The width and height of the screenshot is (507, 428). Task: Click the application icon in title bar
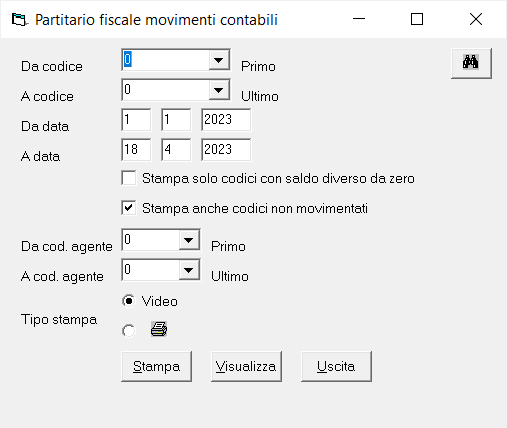pos(19,20)
